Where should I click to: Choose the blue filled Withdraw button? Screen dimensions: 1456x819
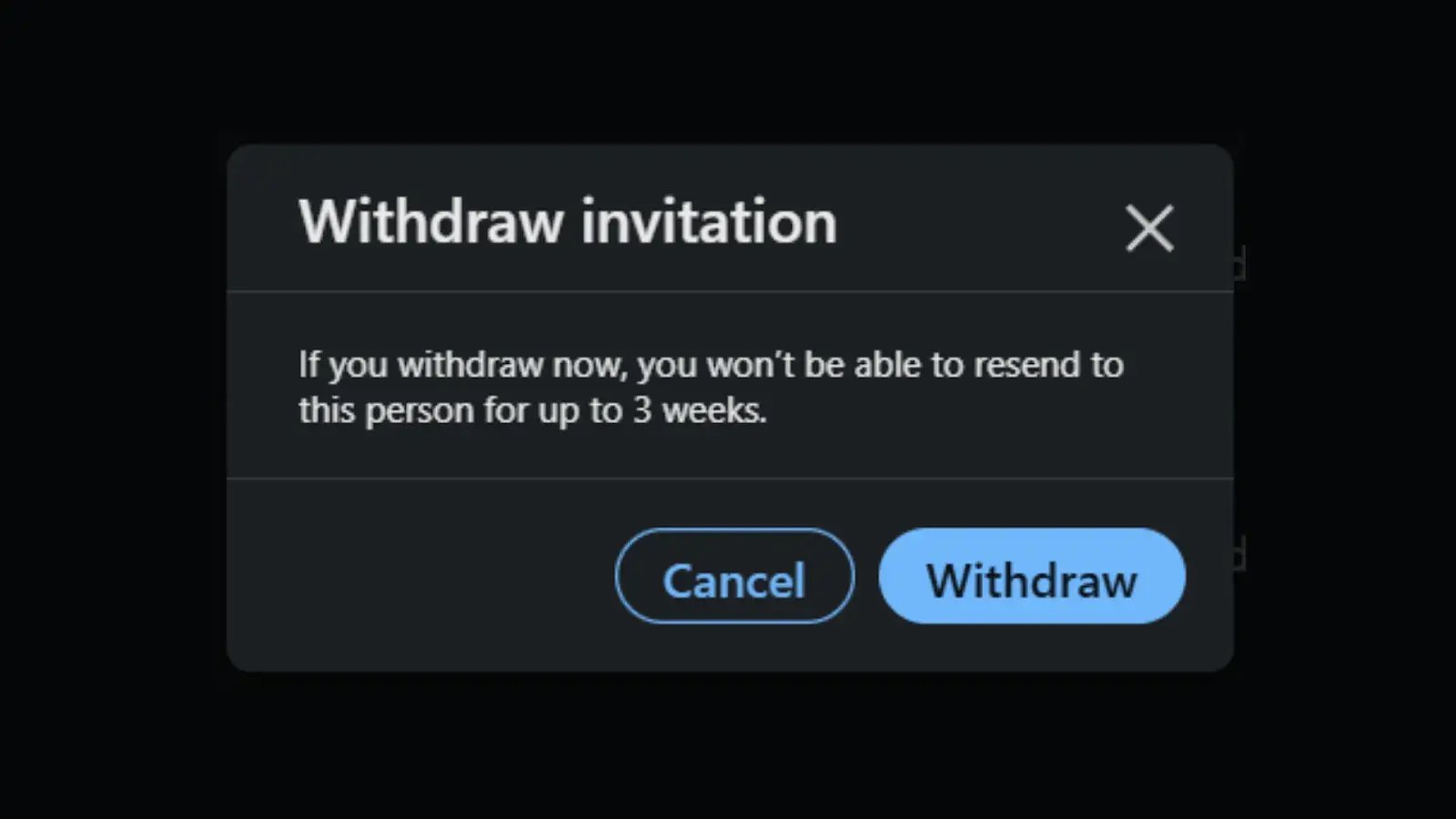(x=1032, y=576)
